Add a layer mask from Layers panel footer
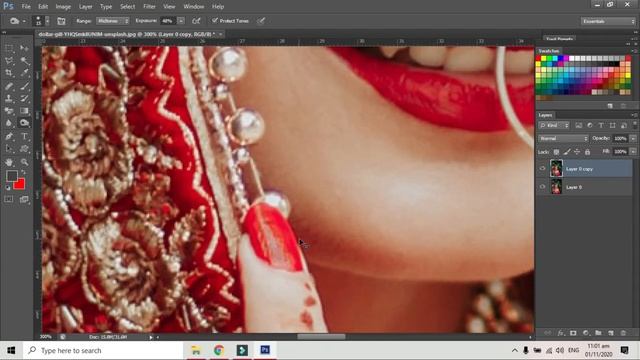This screenshot has width=640, height=360. pos(573,333)
